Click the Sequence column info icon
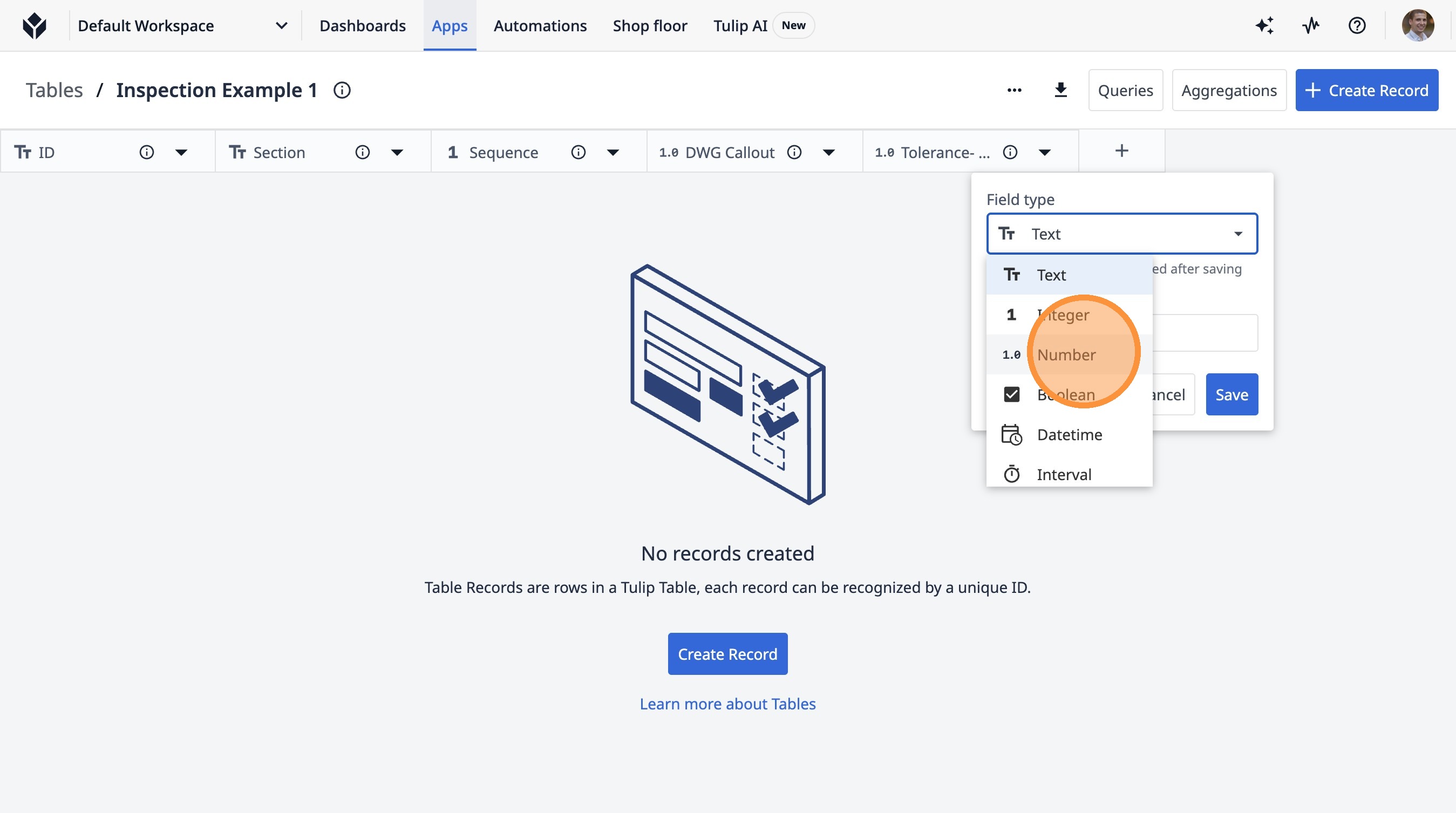This screenshot has width=1456, height=813. coord(577,152)
